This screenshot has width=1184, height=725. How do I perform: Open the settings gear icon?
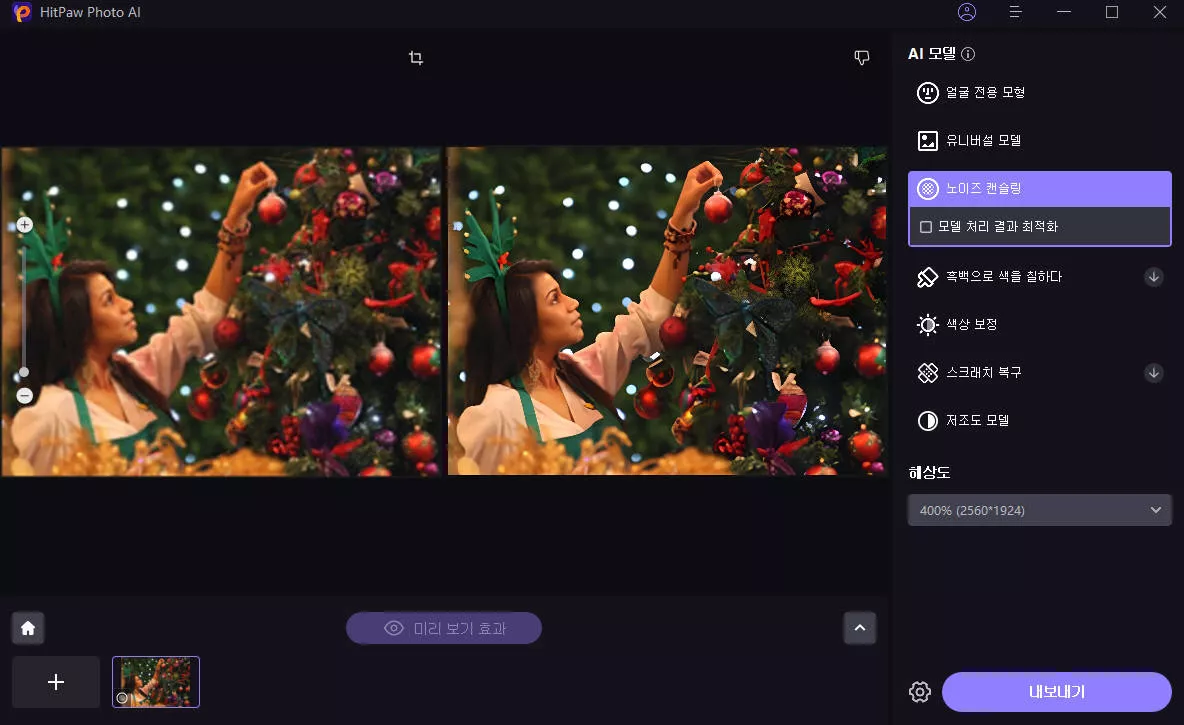tap(920, 692)
